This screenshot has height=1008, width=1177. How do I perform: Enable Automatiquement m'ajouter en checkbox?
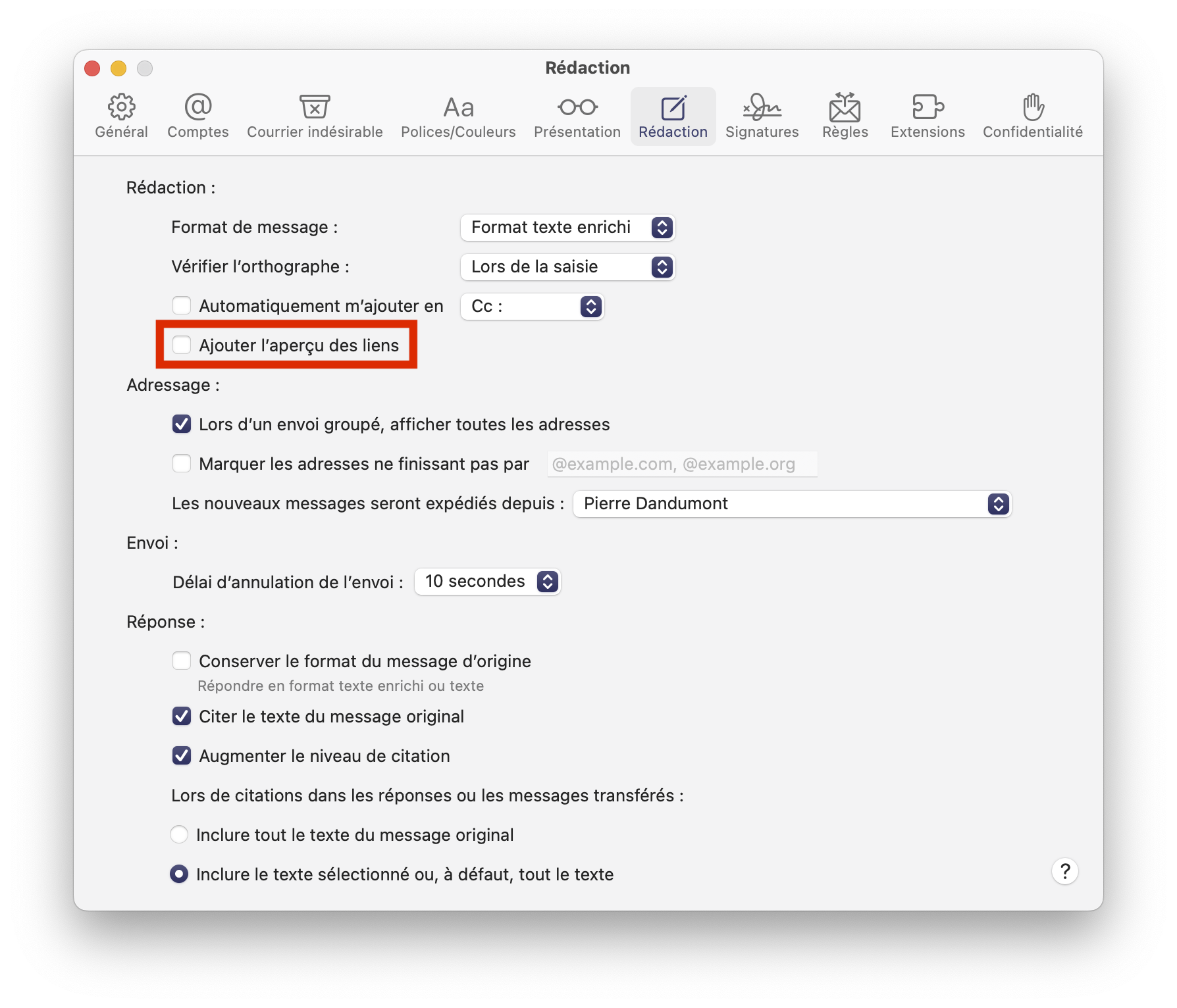[x=182, y=305]
